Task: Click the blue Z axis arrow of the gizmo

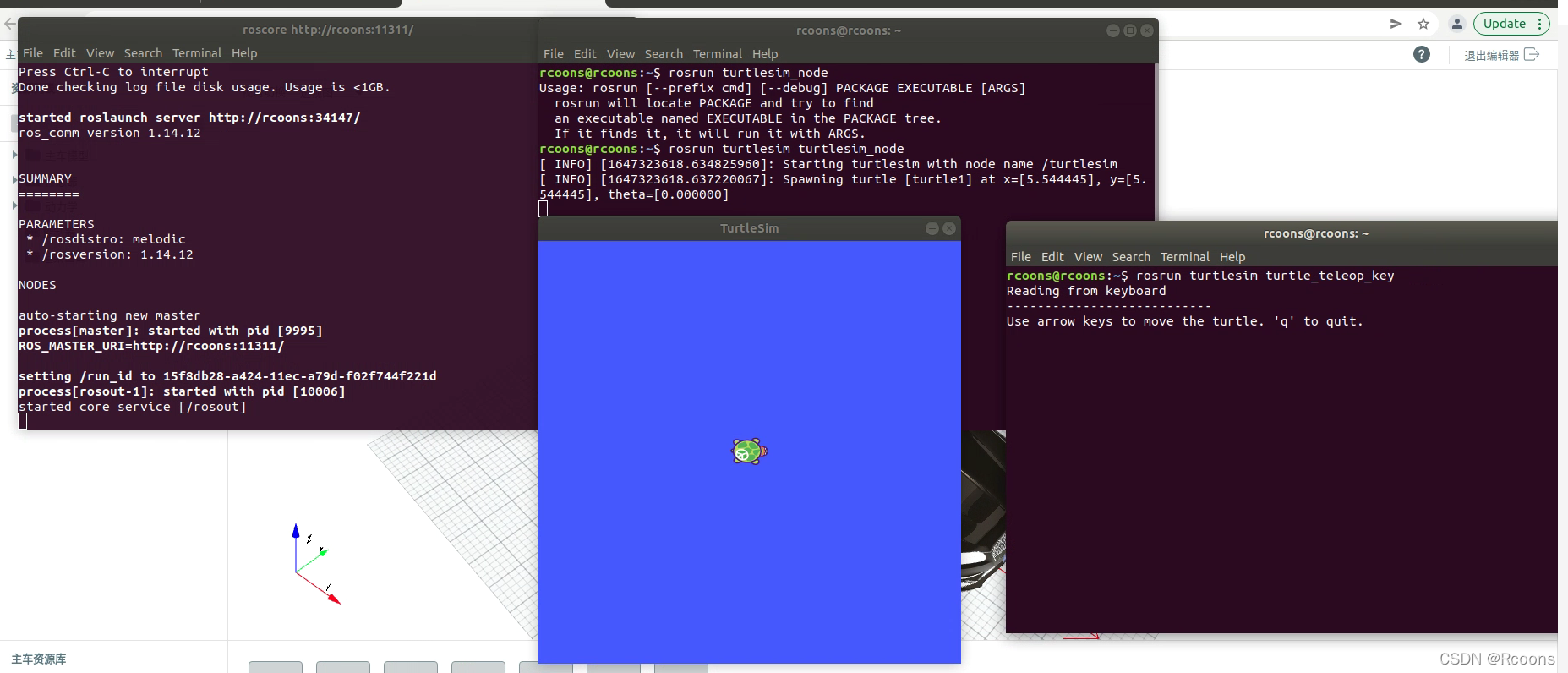Action: coord(296,531)
